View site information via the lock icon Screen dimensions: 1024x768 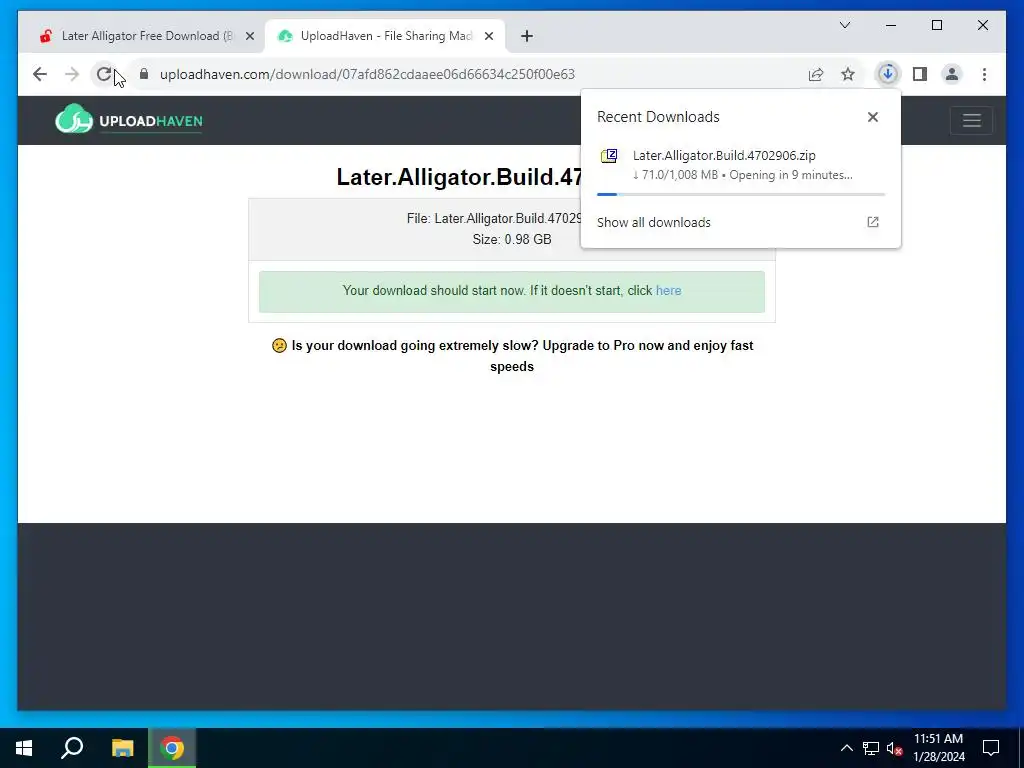(x=144, y=74)
